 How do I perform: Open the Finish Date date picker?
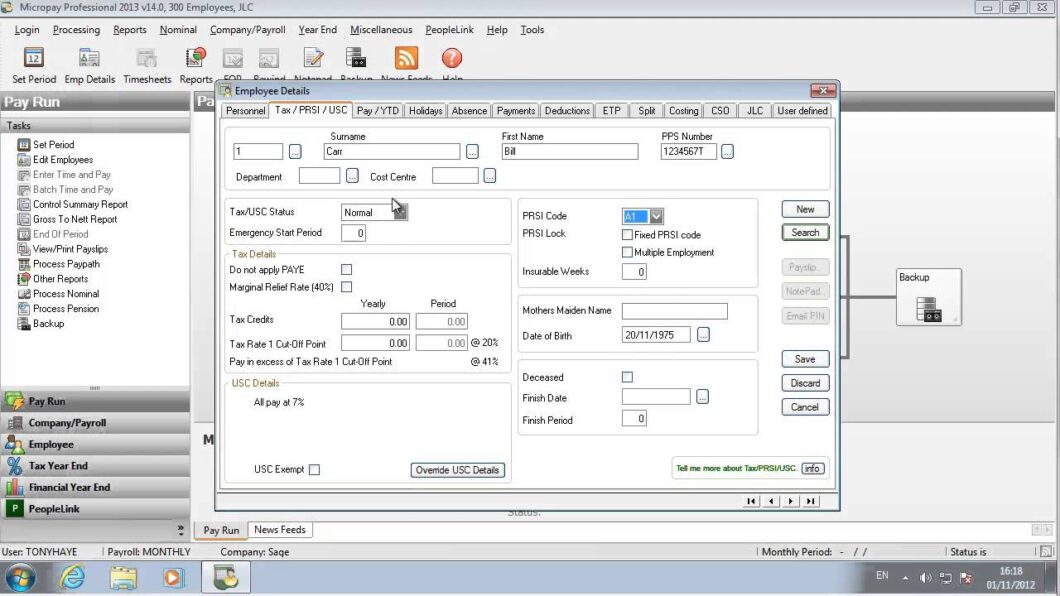coord(702,397)
